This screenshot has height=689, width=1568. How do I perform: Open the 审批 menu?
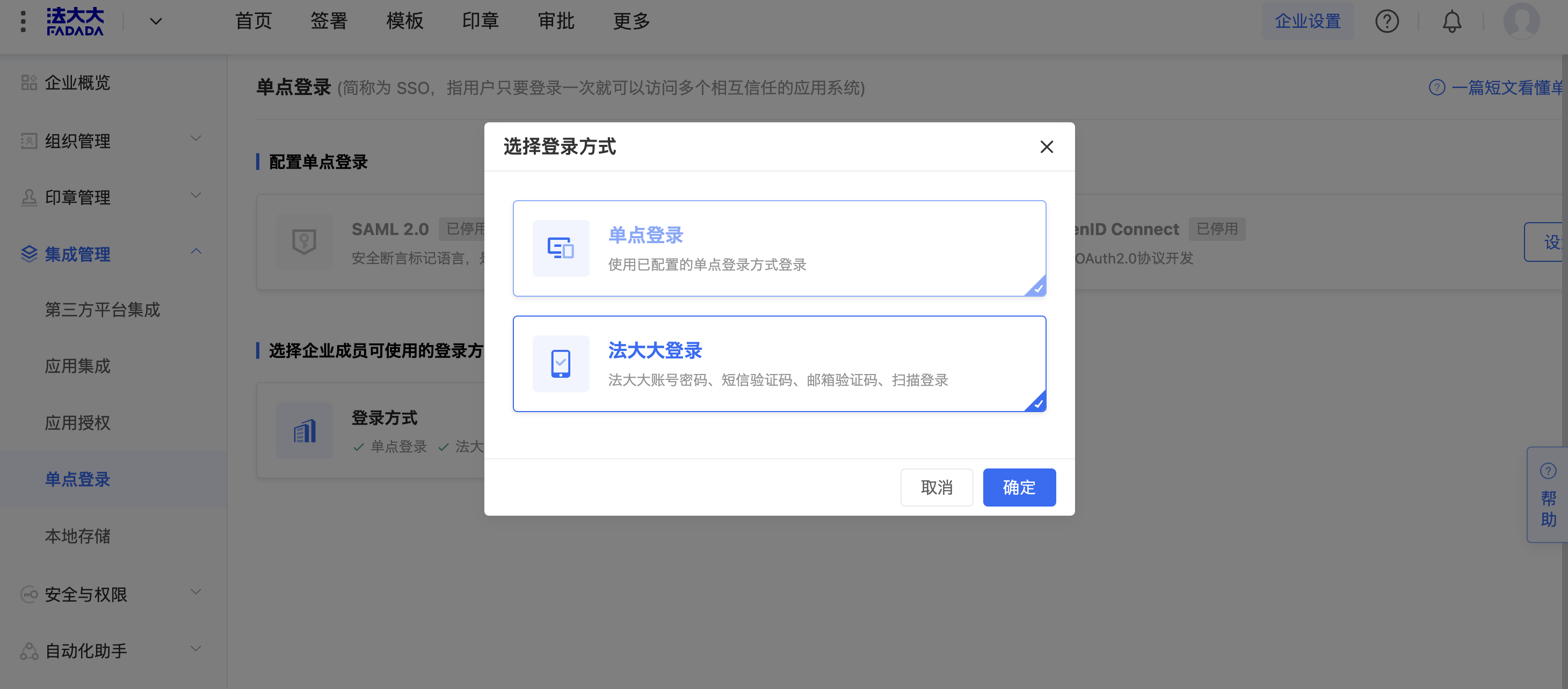coord(556,21)
